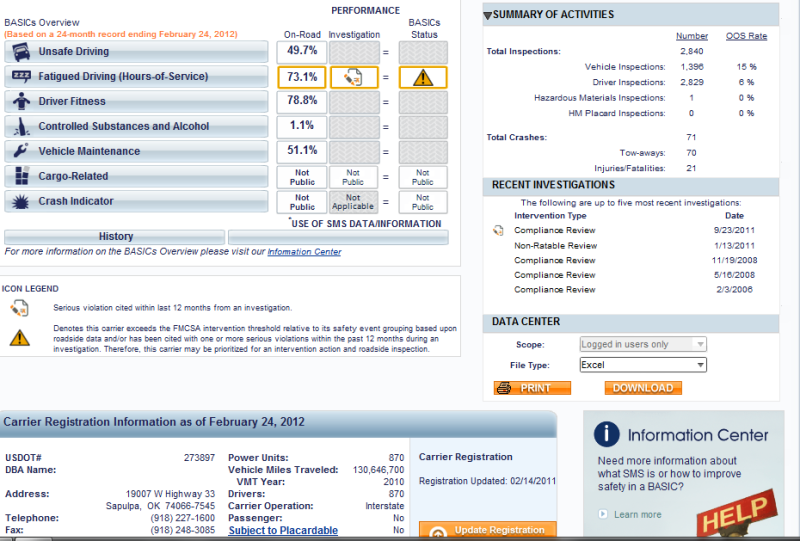Click the warning triangle in icon legend
800x541 pixels.
tap(19, 338)
